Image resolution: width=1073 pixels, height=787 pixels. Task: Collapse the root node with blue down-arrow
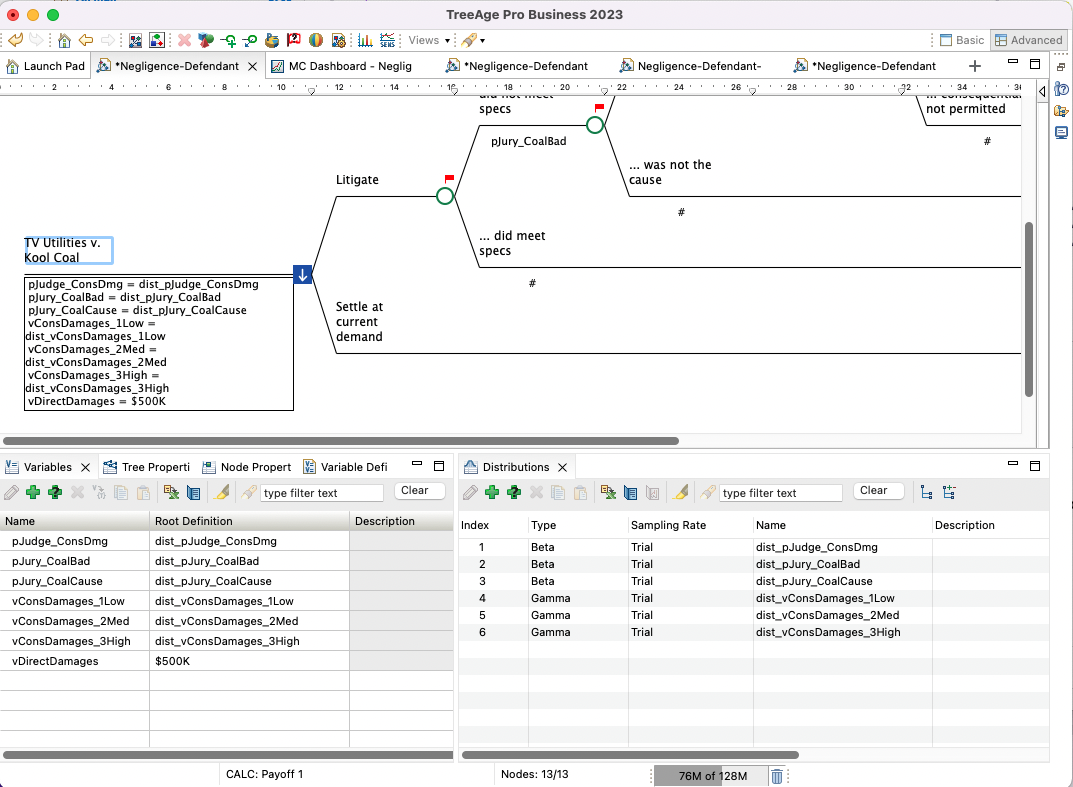pyautogui.click(x=302, y=274)
